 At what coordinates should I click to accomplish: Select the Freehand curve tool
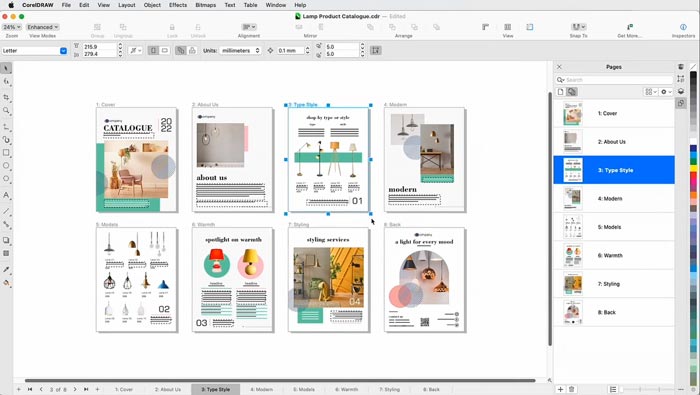tap(6, 127)
